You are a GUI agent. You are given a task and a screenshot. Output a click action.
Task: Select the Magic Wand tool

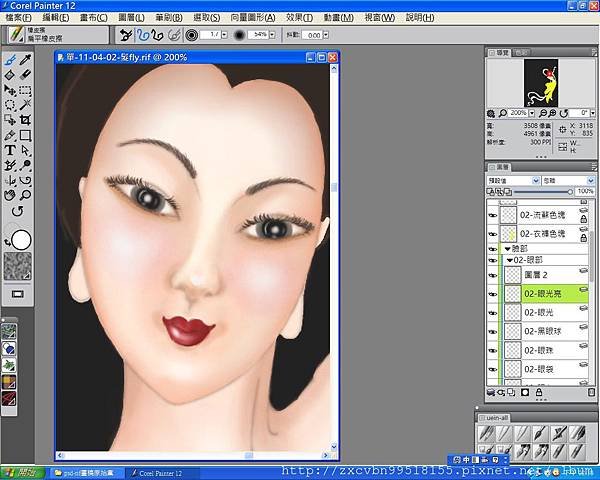point(25,105)
